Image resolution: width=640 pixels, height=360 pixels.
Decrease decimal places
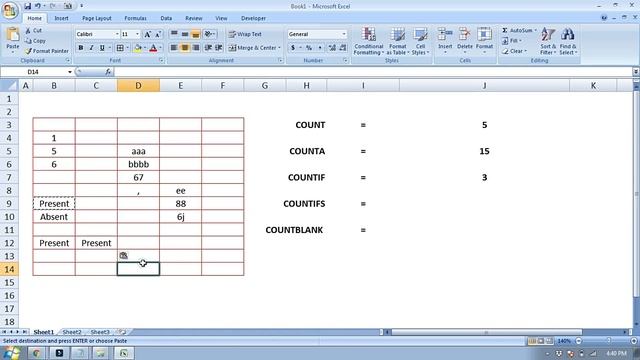(x=343, y=48)
